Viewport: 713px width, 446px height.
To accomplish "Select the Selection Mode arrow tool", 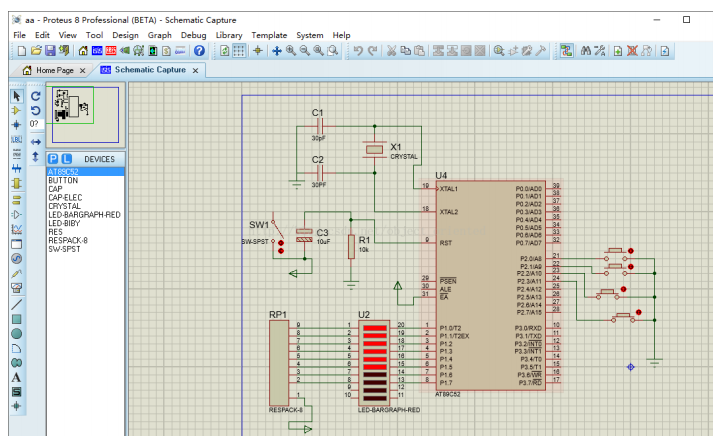I will click(16, 96).
